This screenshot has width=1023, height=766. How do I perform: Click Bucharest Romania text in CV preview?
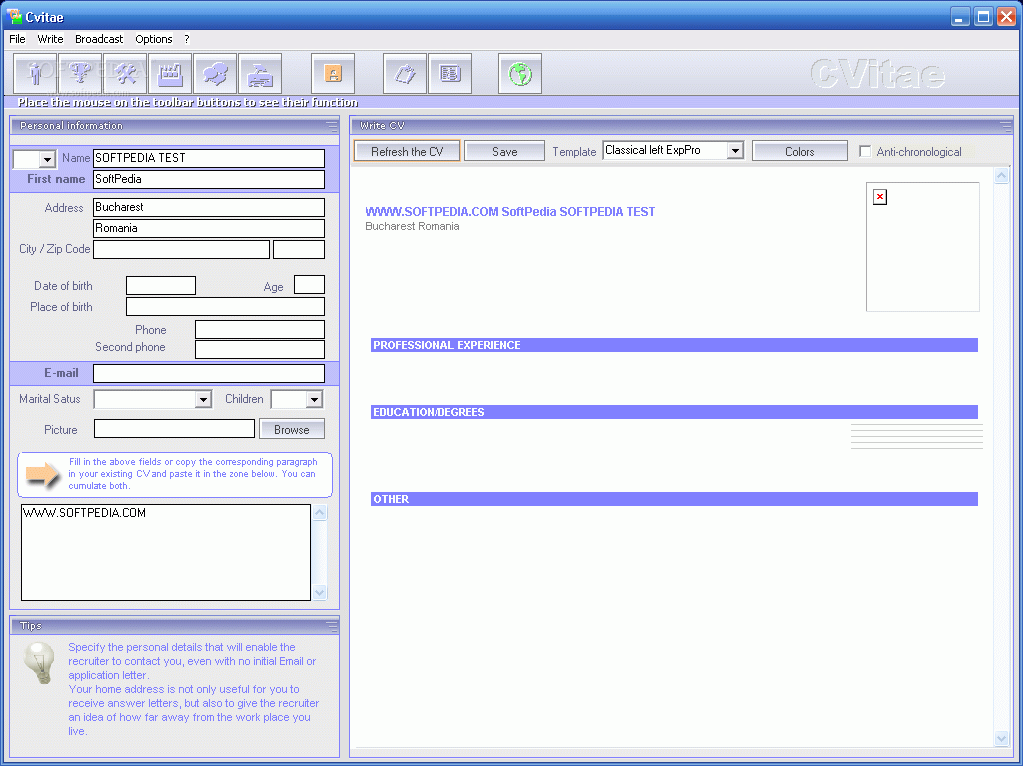412,226
